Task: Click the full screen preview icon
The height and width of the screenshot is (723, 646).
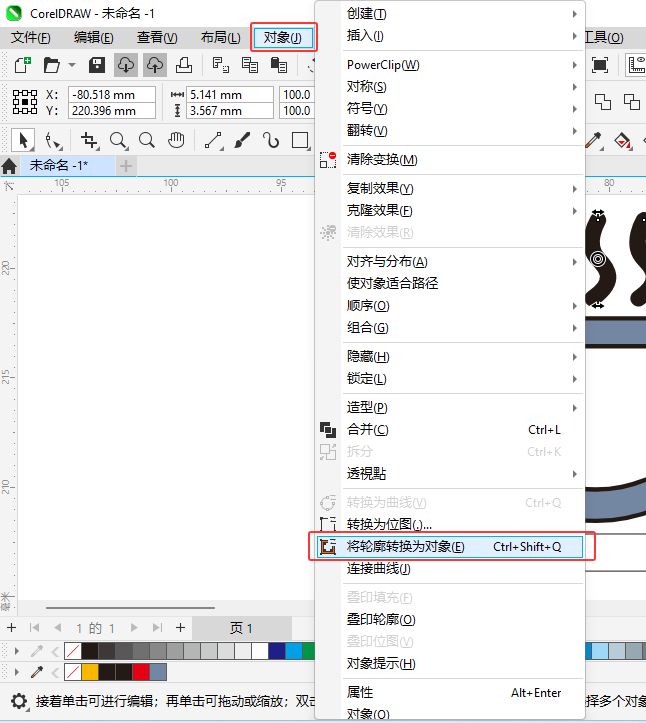Action: coord(599,65)
